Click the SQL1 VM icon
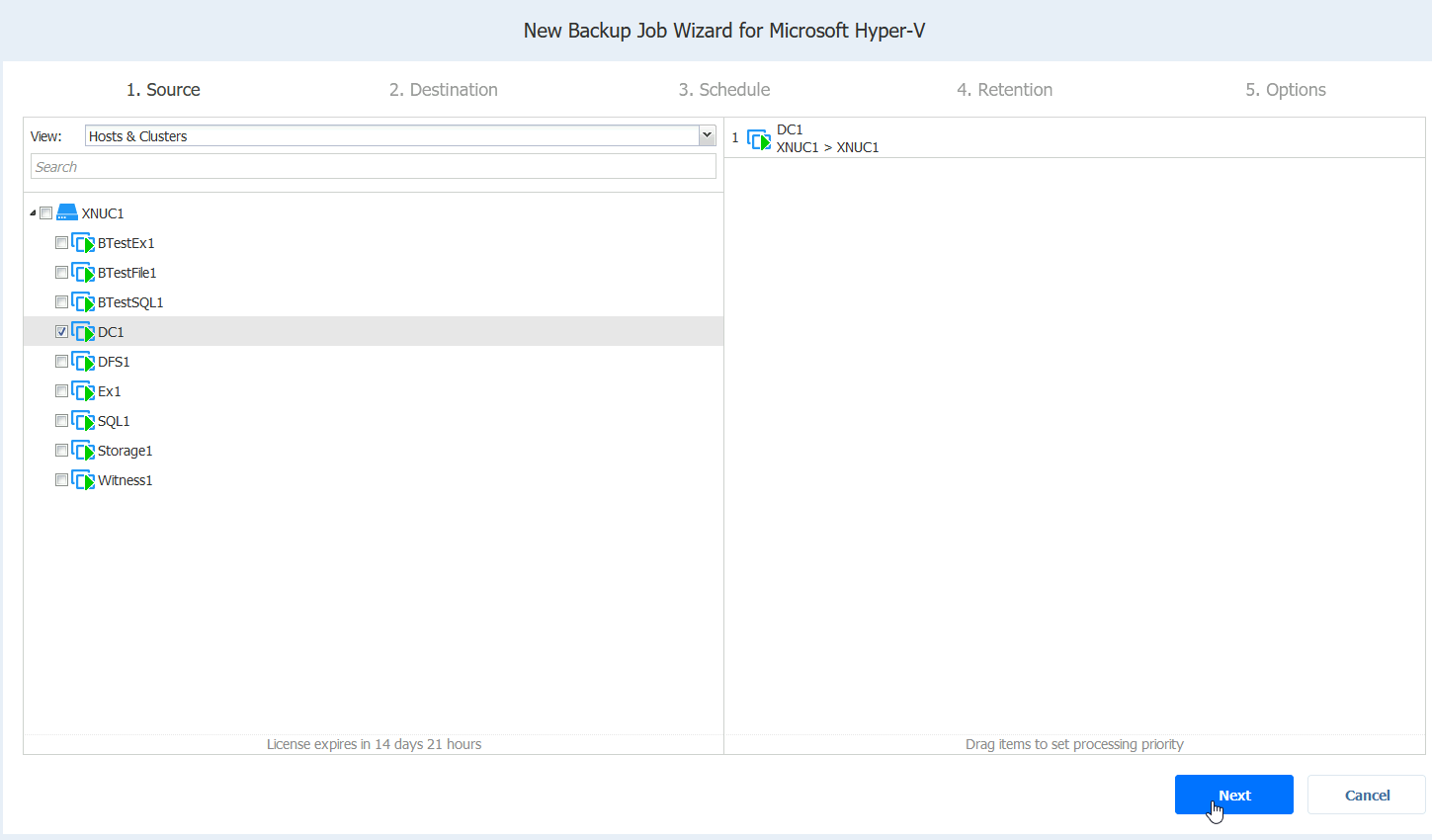This screenshot has height=840, width=1432. point(83,421)
